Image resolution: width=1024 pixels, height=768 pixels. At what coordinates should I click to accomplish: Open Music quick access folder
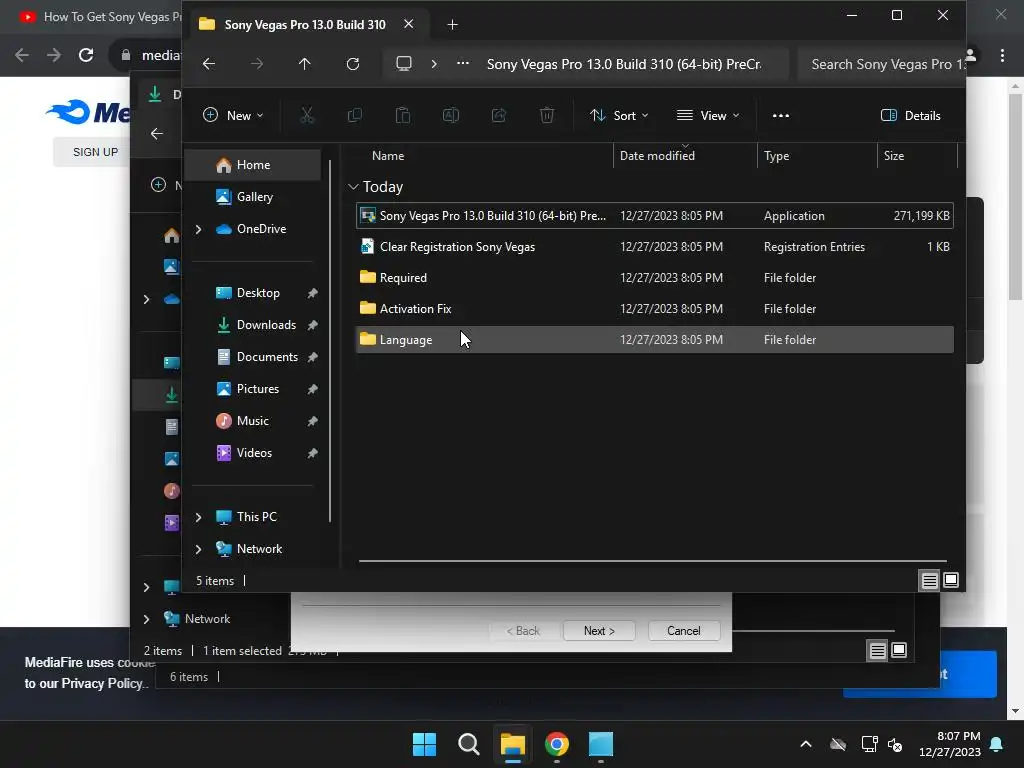point(253,421)
